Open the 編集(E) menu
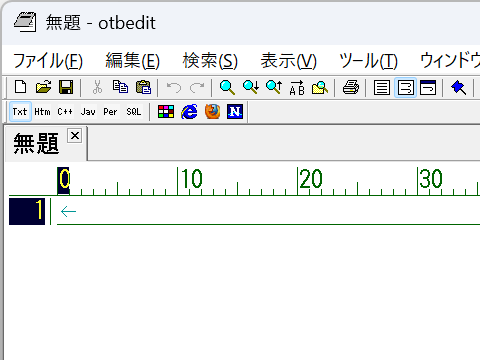 click(133, 61)
